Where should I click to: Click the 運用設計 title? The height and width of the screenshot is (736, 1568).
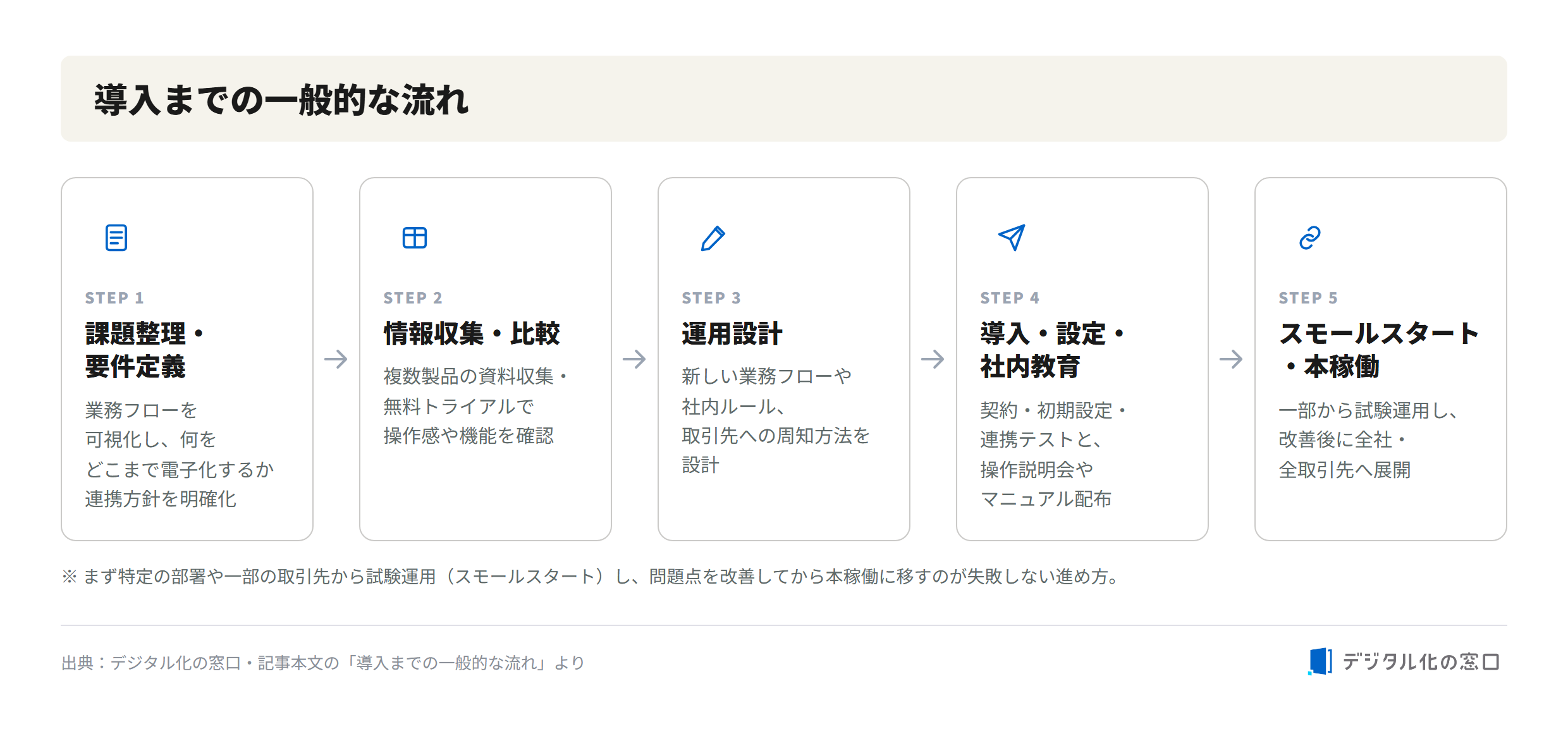tap(732, 334)
